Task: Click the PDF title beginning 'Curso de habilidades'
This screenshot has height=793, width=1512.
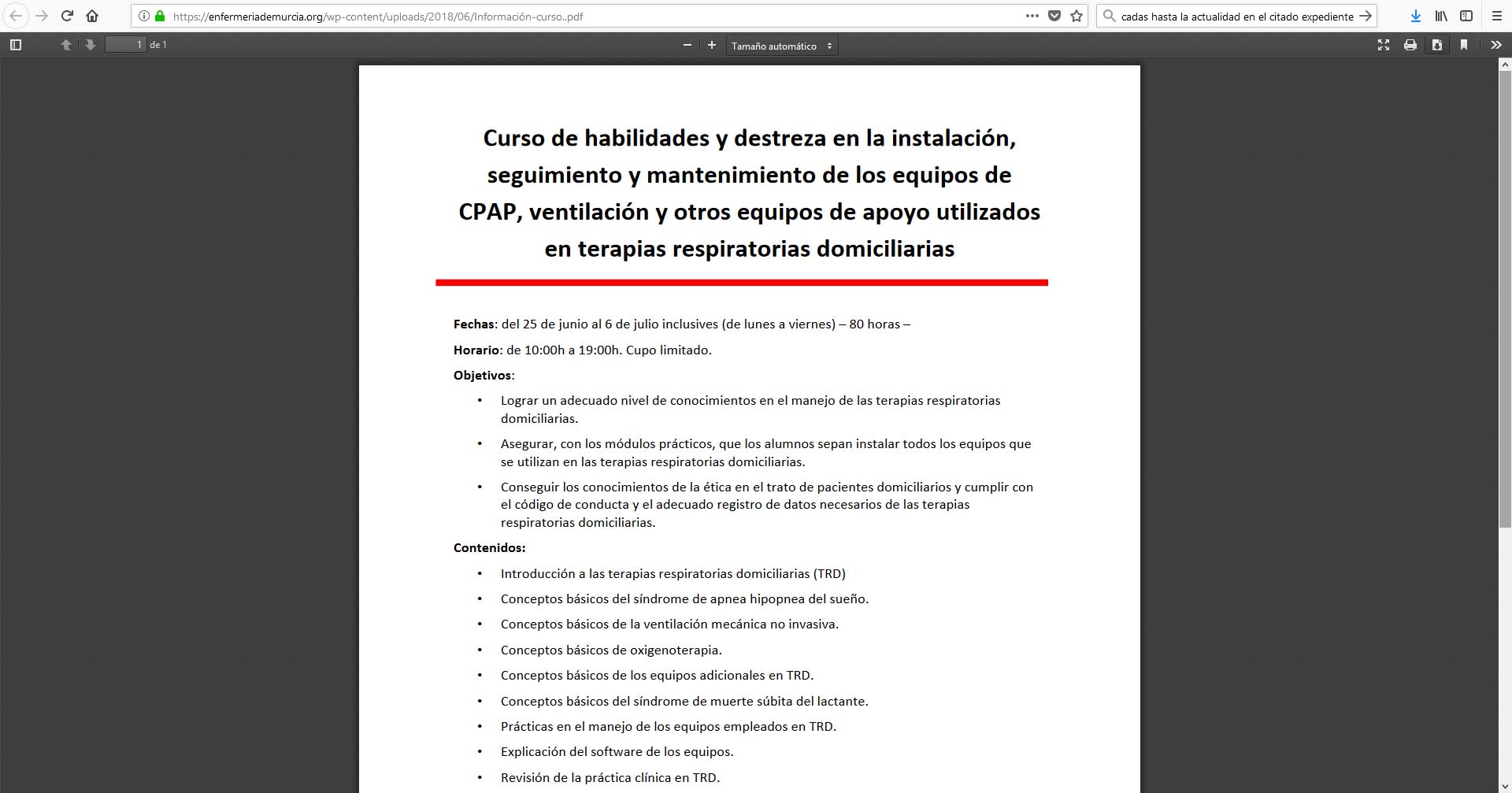Action: (x=750, y=193)
